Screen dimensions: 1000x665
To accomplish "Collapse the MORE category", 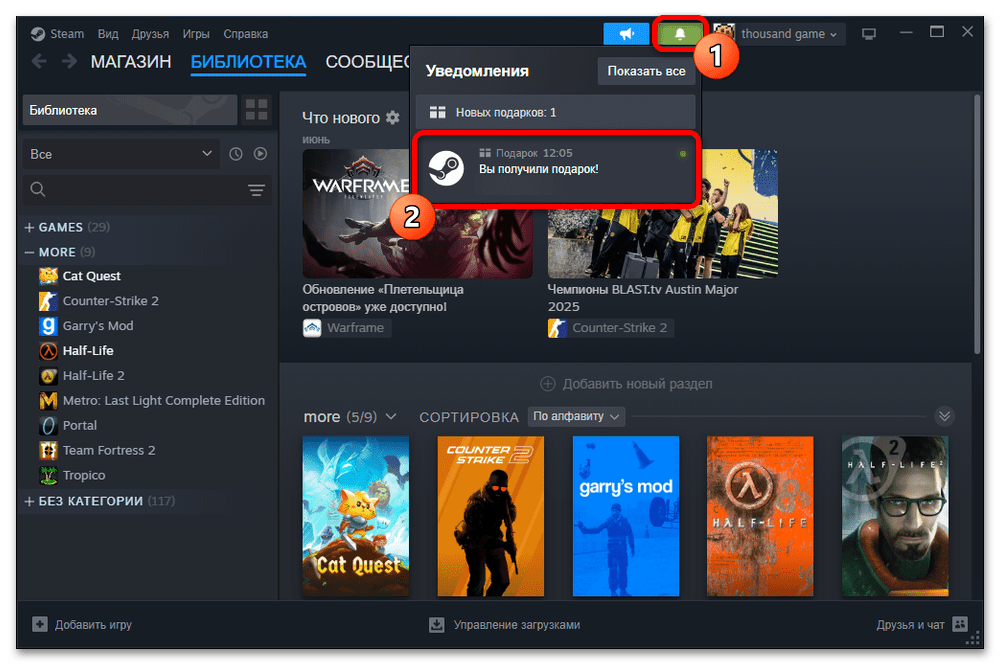I will point(29,252).
